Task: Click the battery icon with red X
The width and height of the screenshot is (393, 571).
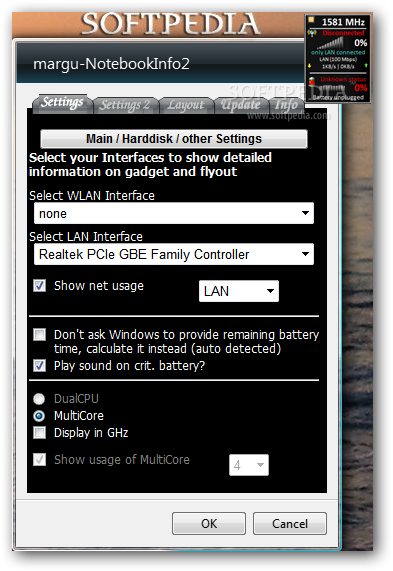Action: tap(312, 82)
